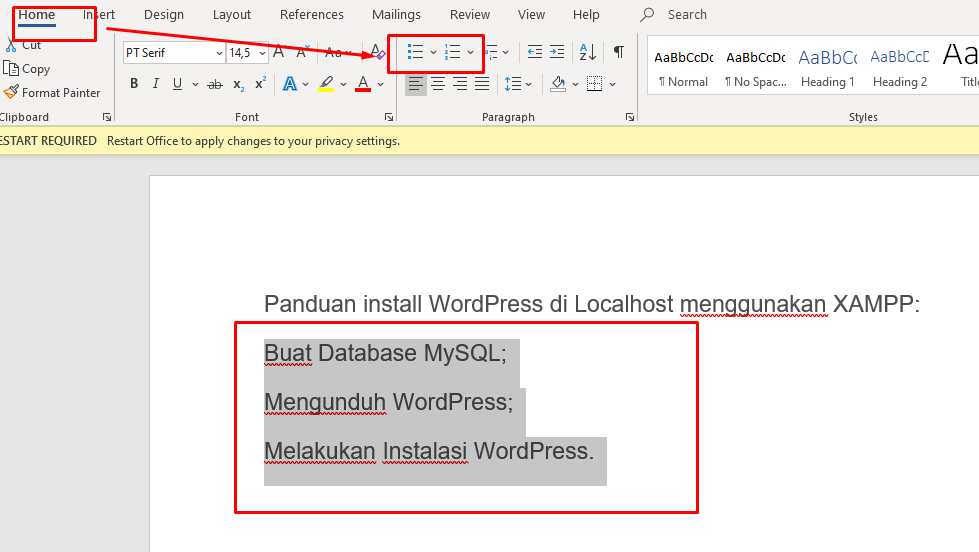This screenshot has width=979, height=552.
Task: Switch to the View tab
Action: click(531, 14)
